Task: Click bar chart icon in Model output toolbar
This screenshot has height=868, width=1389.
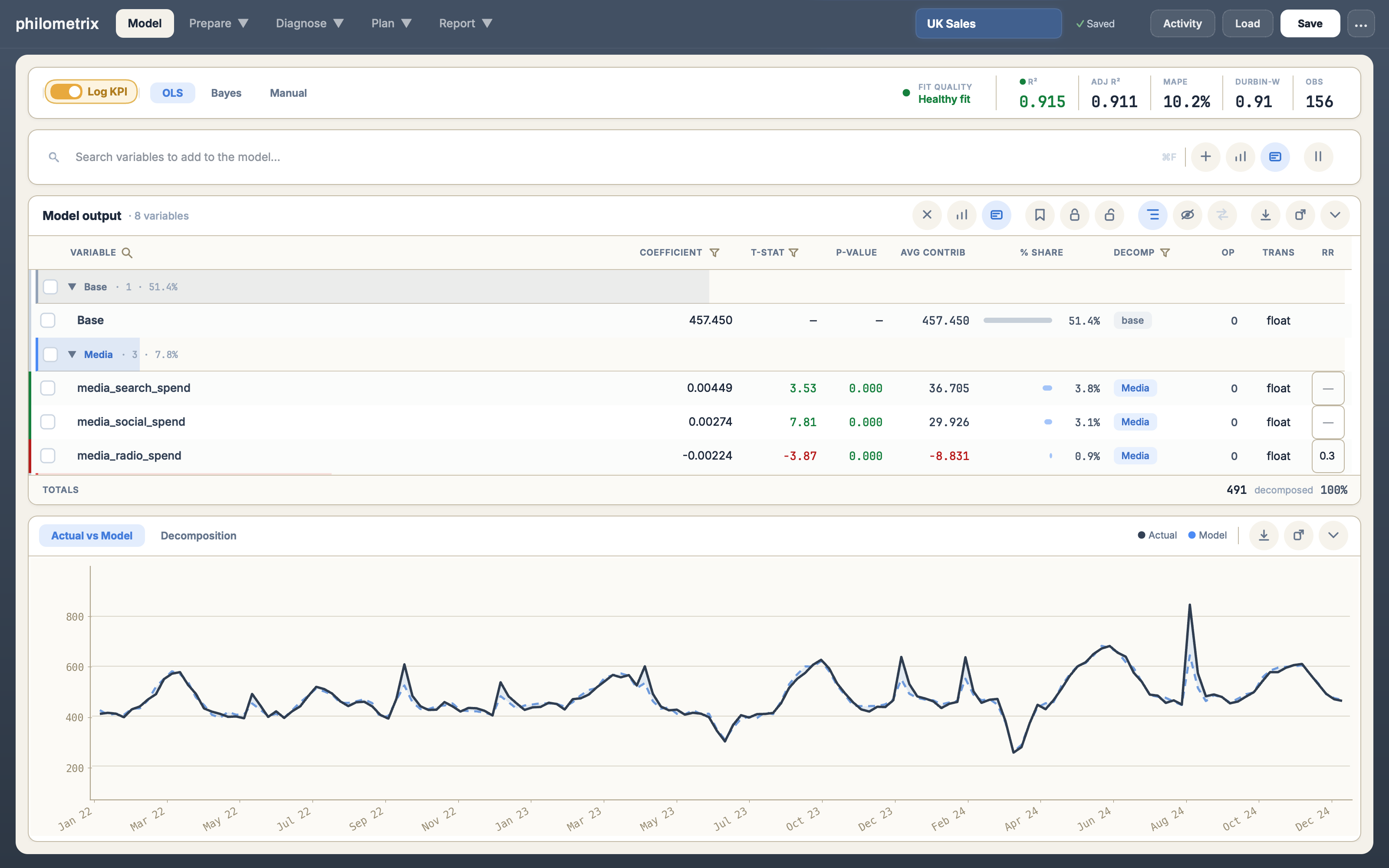Action: point(962,215)
